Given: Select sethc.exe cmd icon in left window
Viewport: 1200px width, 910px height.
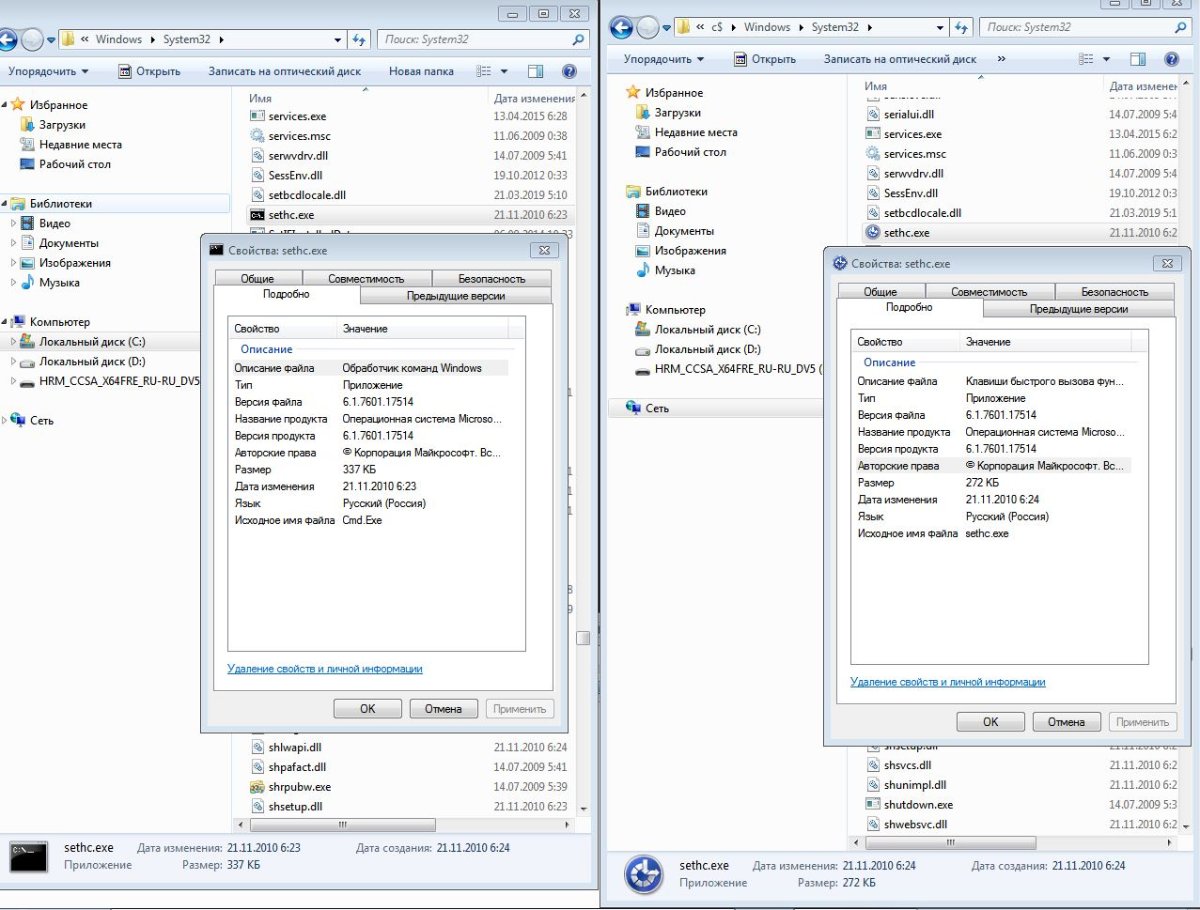Looking at the screenshot, I should [x=257, y=214].
